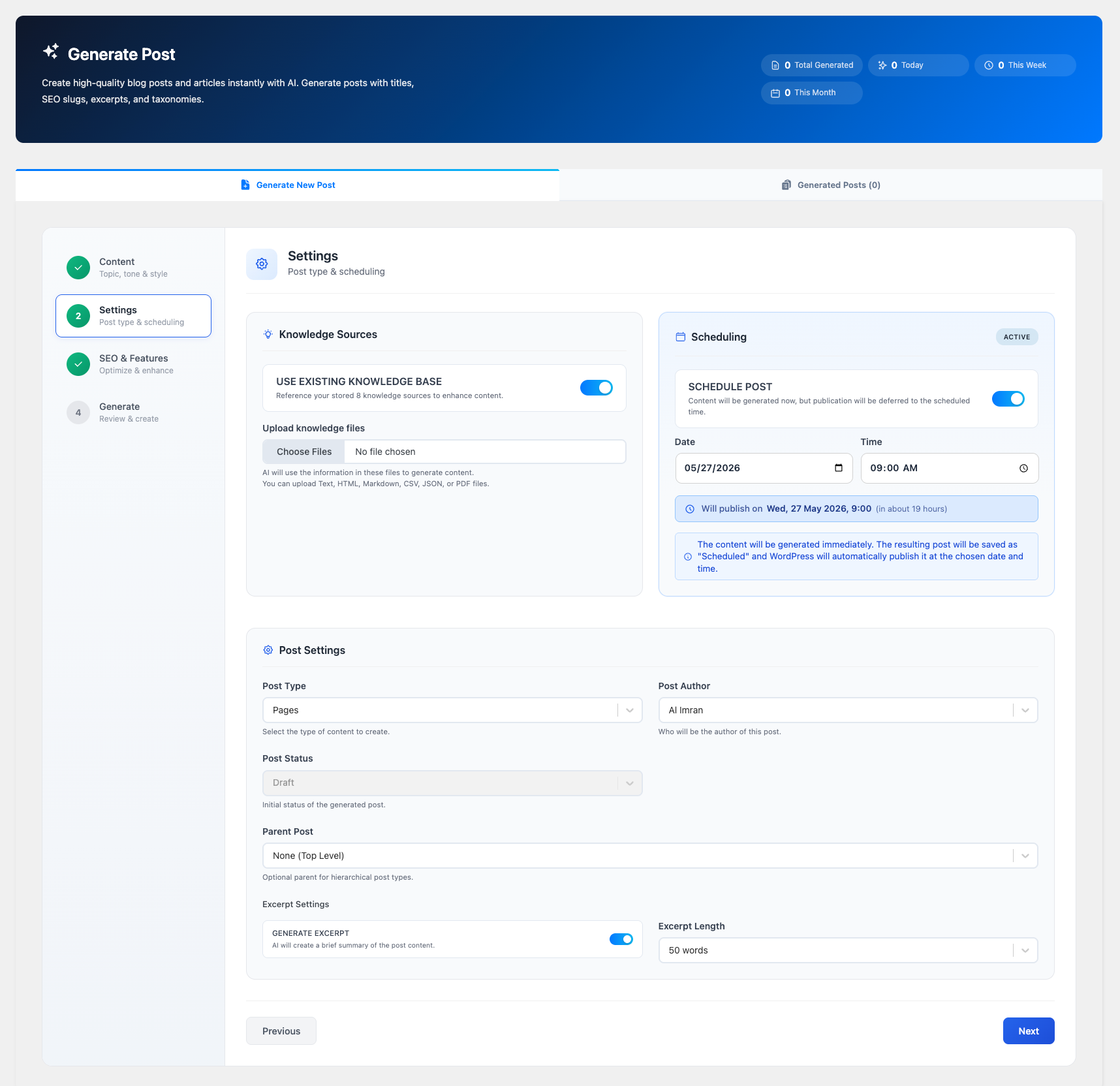Disable the Schedule Post switch
The height and width of the screenshot is (1086, 1120).
coord(1008,399)
